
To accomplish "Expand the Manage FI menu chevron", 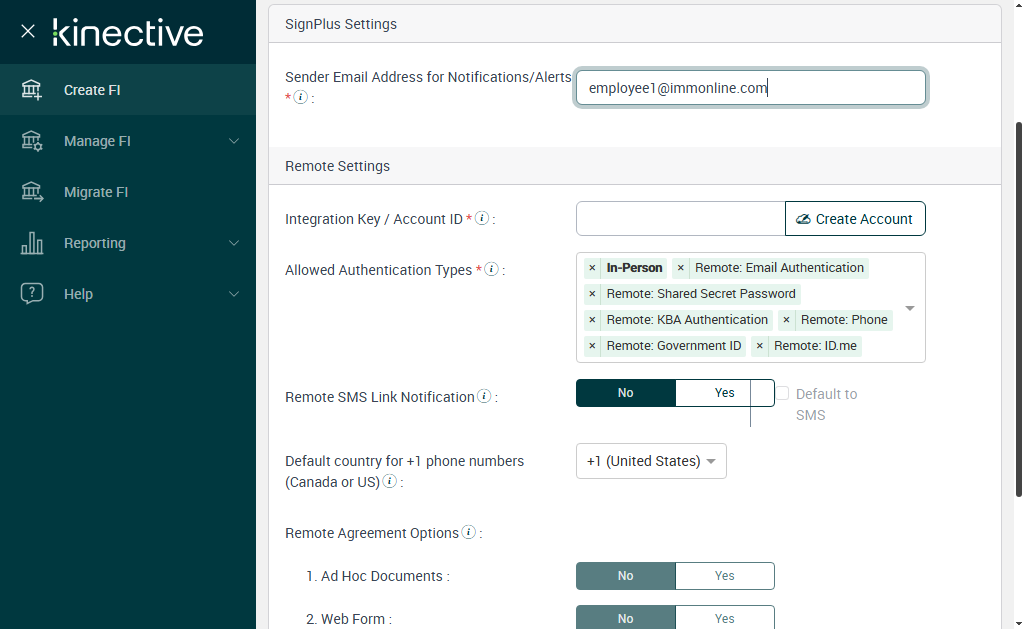I will [x=234, y=141].
